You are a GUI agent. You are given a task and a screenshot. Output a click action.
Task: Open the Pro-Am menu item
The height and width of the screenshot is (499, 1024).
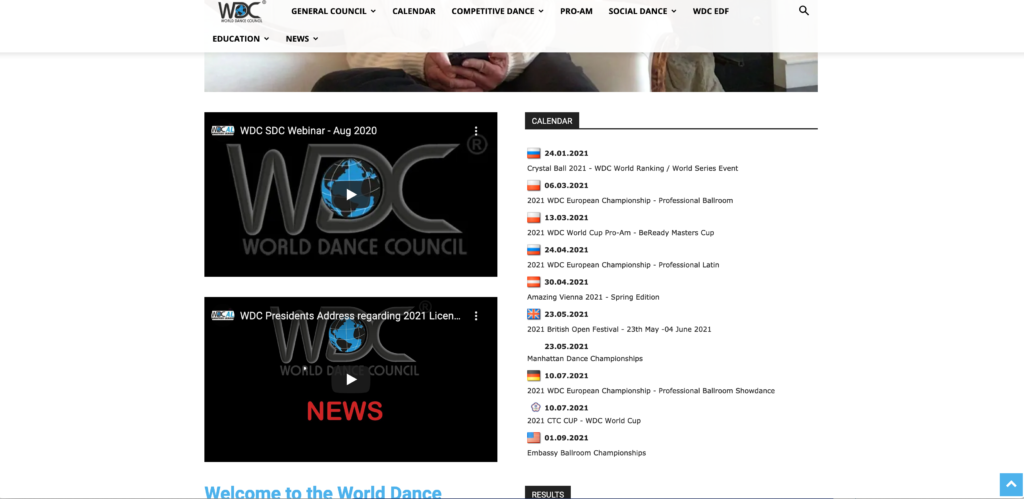pyautogui.click(x=576, y=11)
